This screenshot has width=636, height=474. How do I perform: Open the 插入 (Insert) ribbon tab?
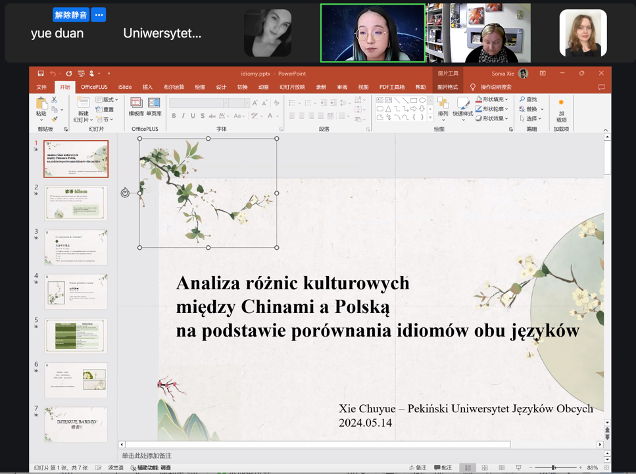pyautogui.click(x=148, y=87)
